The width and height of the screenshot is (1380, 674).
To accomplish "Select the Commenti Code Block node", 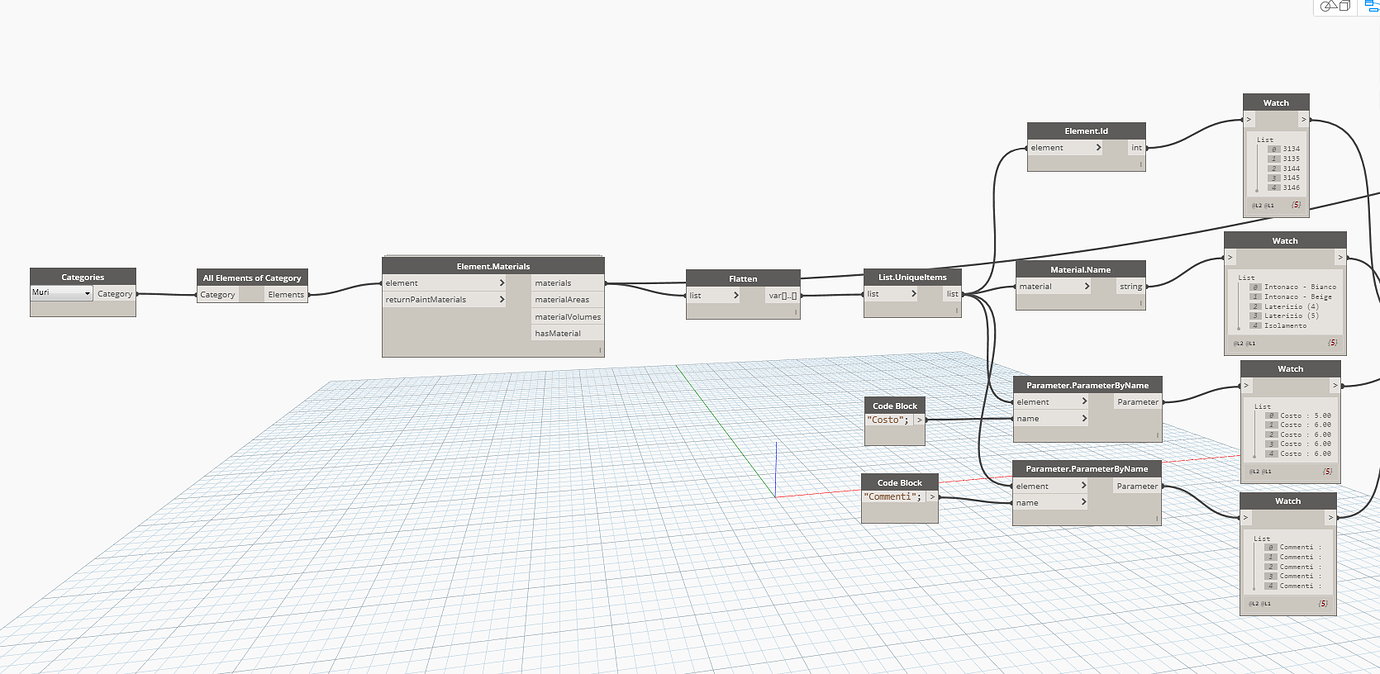I will [899, 482].
